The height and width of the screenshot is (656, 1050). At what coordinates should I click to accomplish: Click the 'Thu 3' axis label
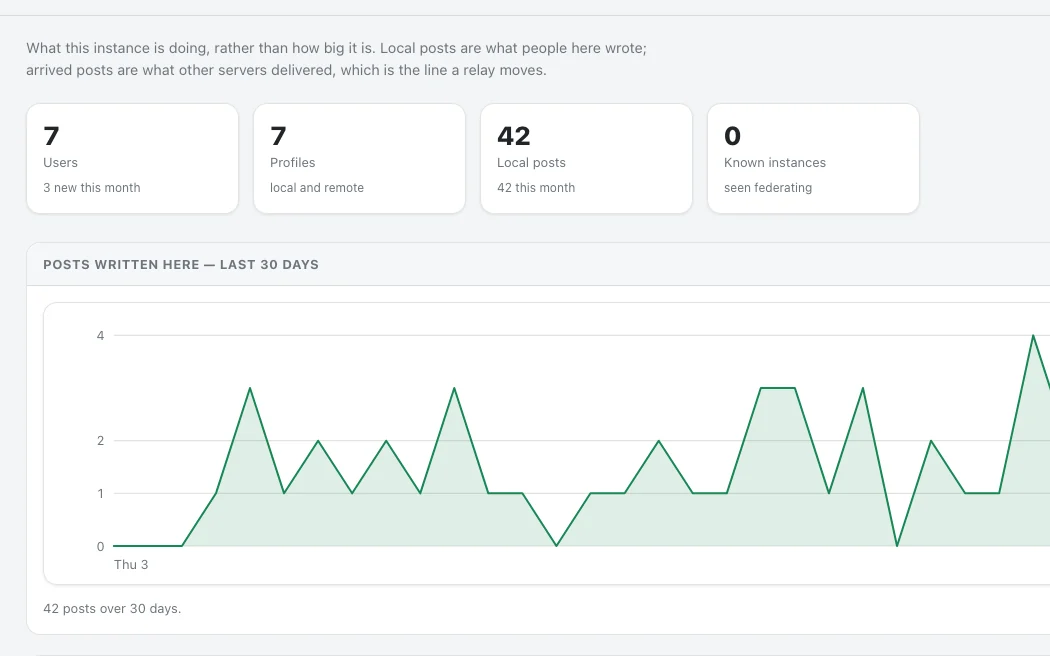131,565
